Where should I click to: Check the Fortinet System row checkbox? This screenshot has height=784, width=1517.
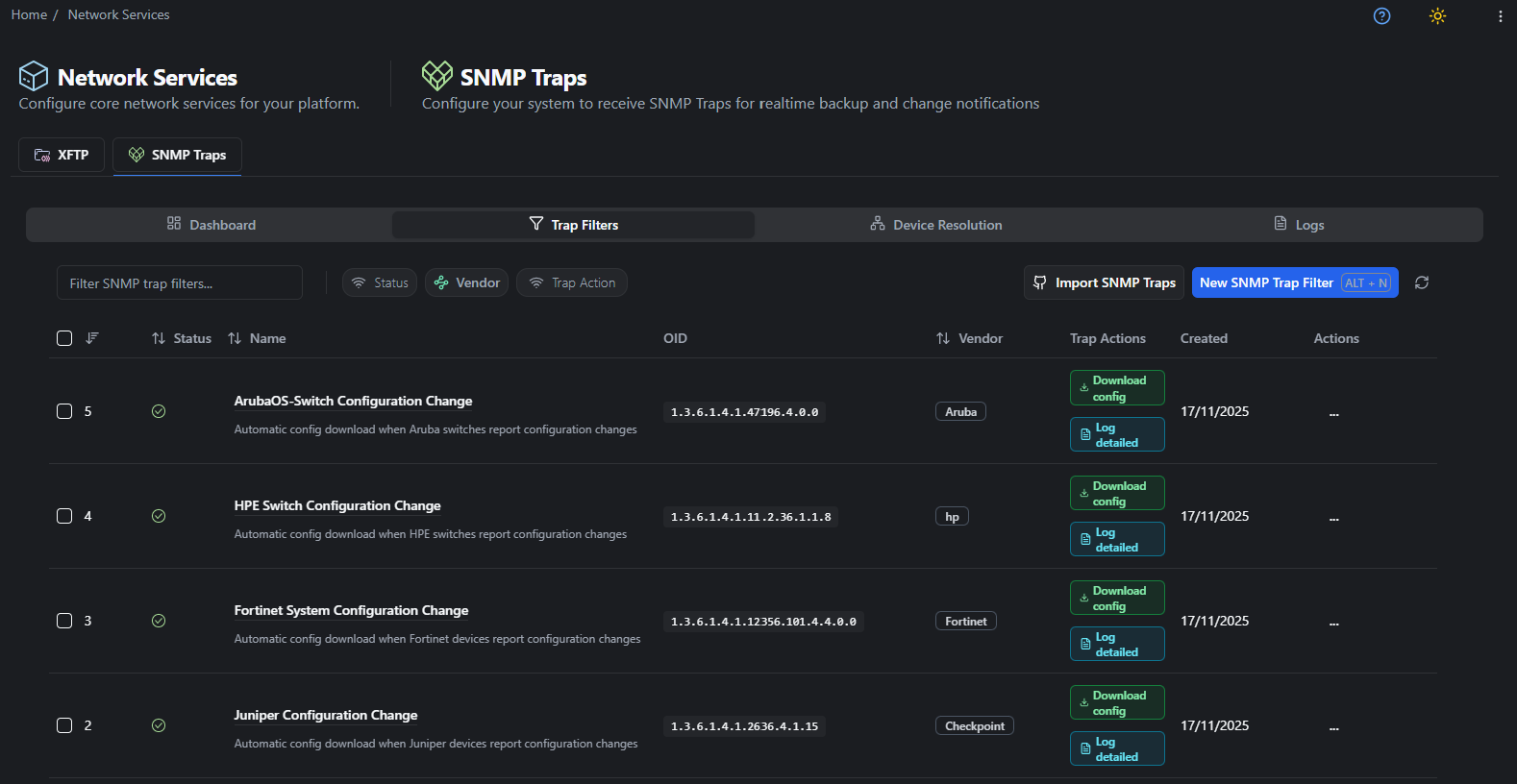(x=64, y=621)
